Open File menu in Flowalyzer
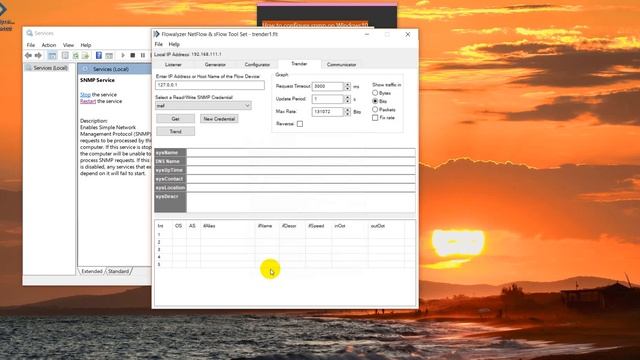640x360 pixels. coord(159,44)
